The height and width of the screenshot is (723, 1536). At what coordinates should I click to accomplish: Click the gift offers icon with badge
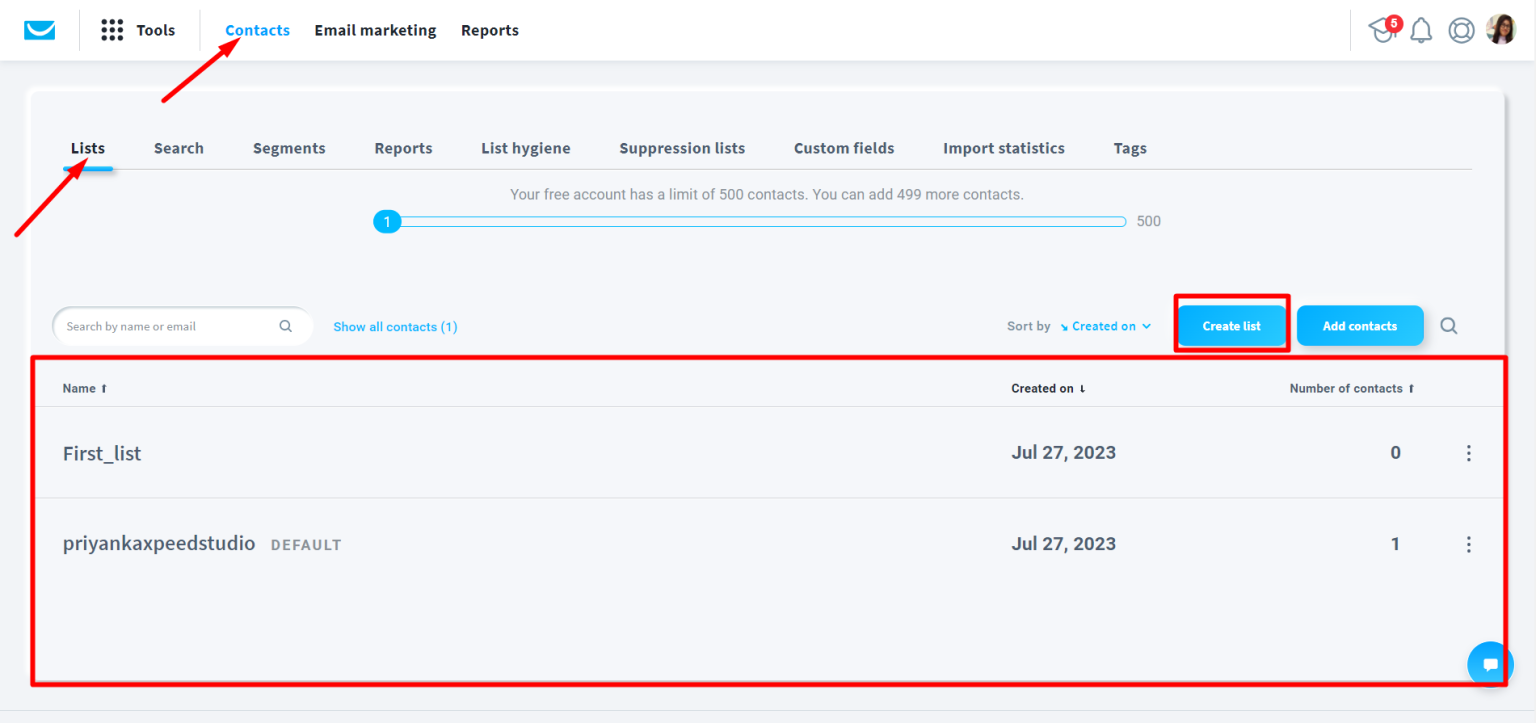1382,31
